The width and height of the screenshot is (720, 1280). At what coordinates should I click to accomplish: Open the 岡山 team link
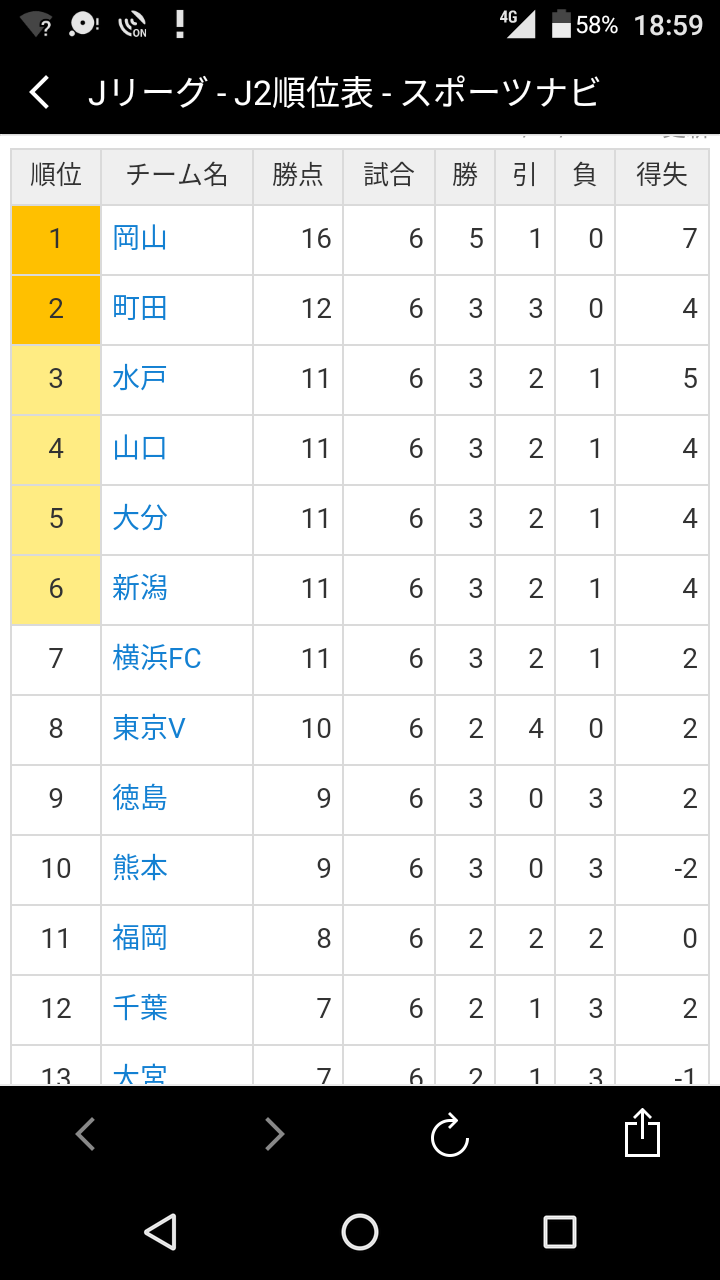140,239
